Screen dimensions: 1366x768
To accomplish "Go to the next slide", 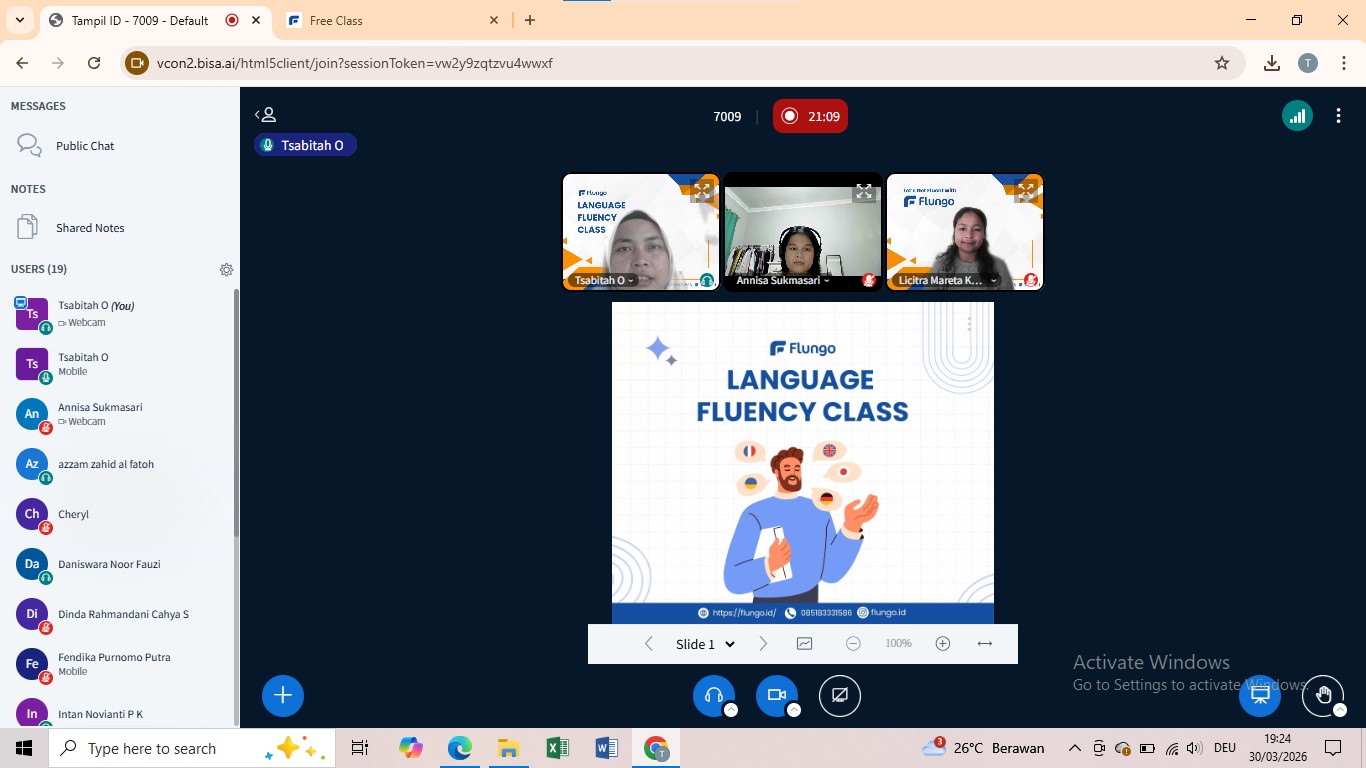I will (x=763, y=644).
